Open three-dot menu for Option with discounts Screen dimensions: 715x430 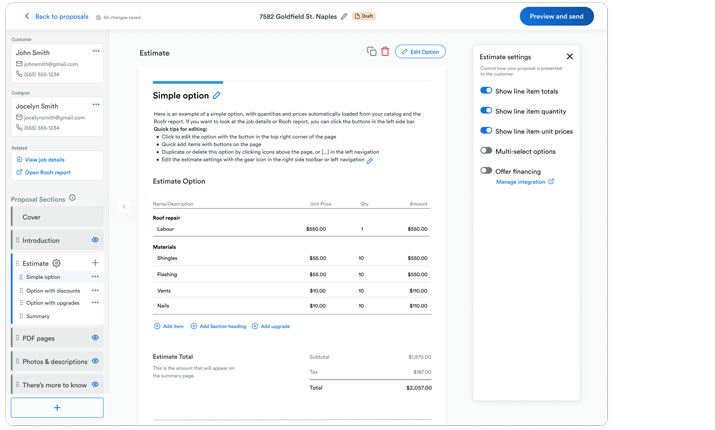pos(95,290)
